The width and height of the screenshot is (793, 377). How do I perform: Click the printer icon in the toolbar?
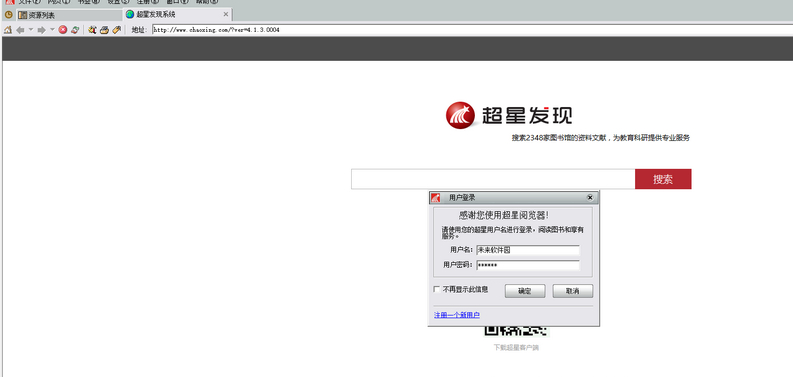click(104, 30)
